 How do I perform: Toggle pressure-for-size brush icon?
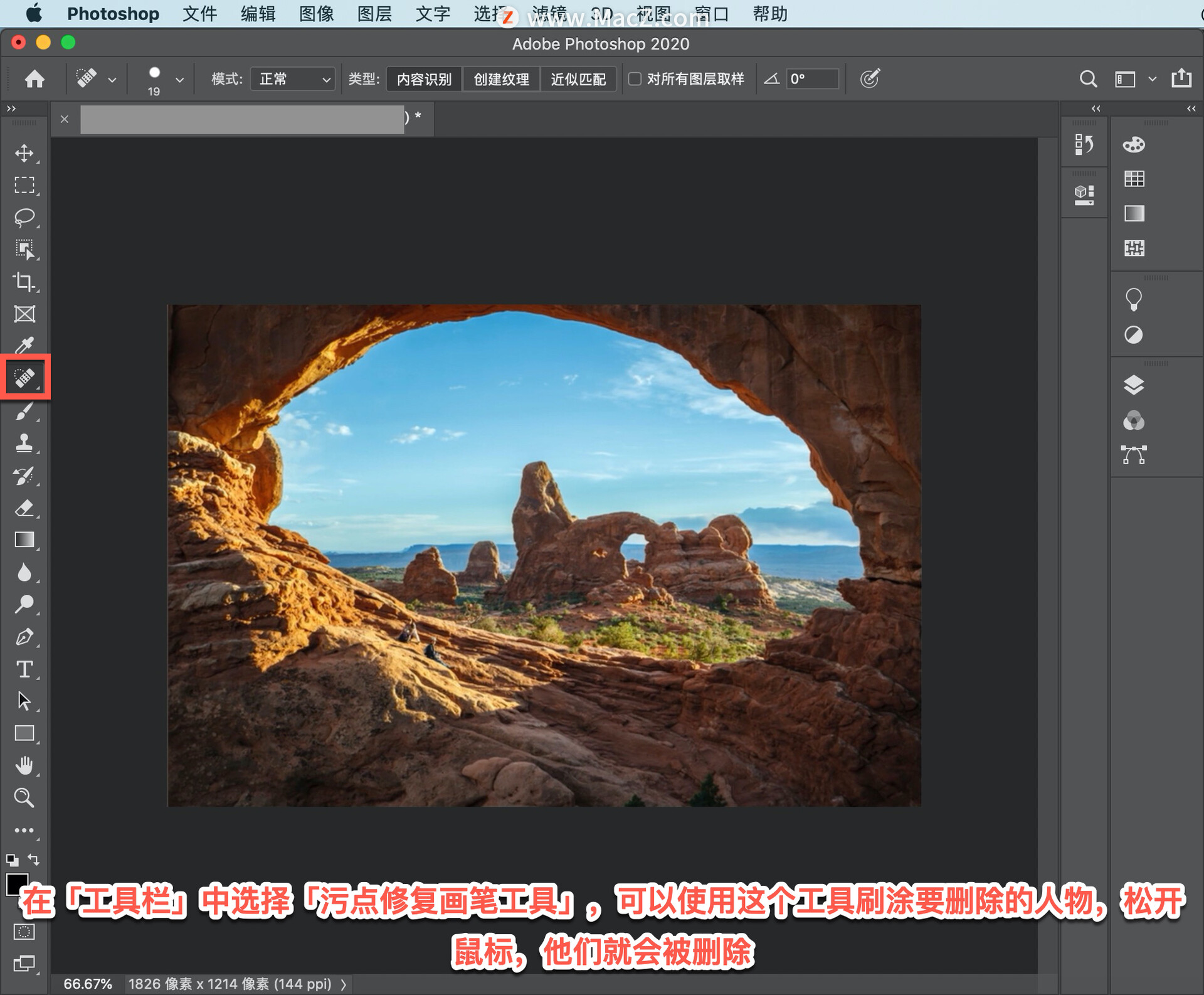870,78
